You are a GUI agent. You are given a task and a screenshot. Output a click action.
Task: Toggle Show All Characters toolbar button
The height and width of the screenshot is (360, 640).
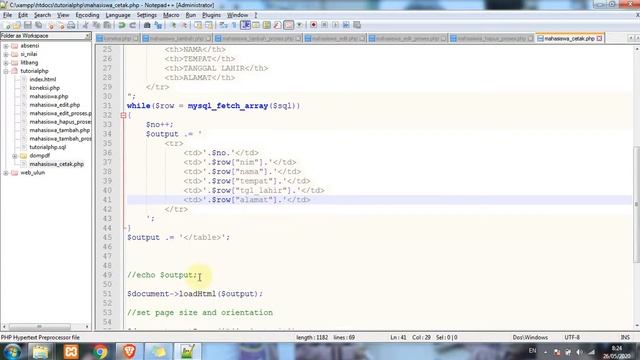pyautogui.click(x=234, y=25)
